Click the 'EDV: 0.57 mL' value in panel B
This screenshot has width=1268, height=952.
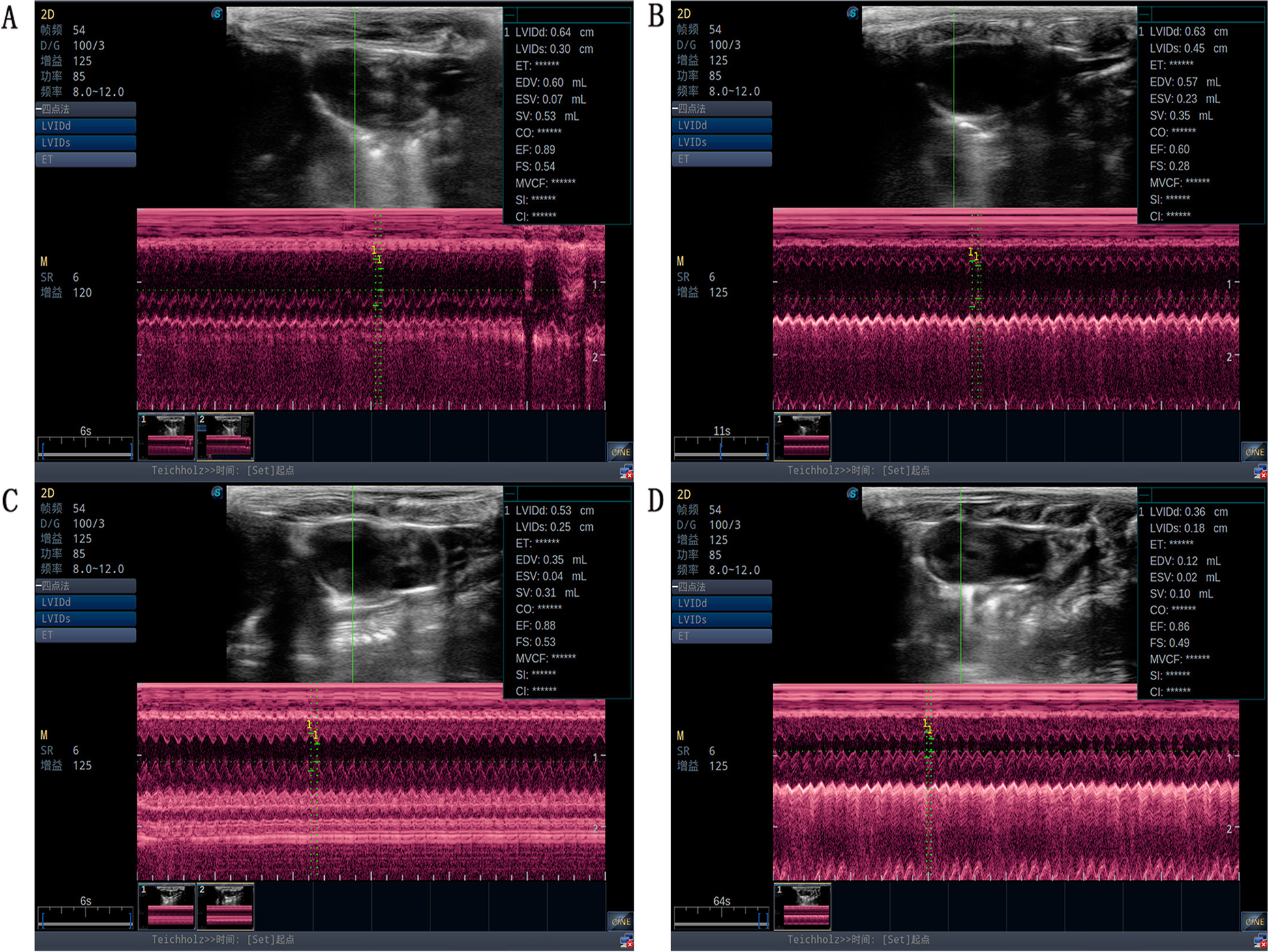click(1185, 82)
